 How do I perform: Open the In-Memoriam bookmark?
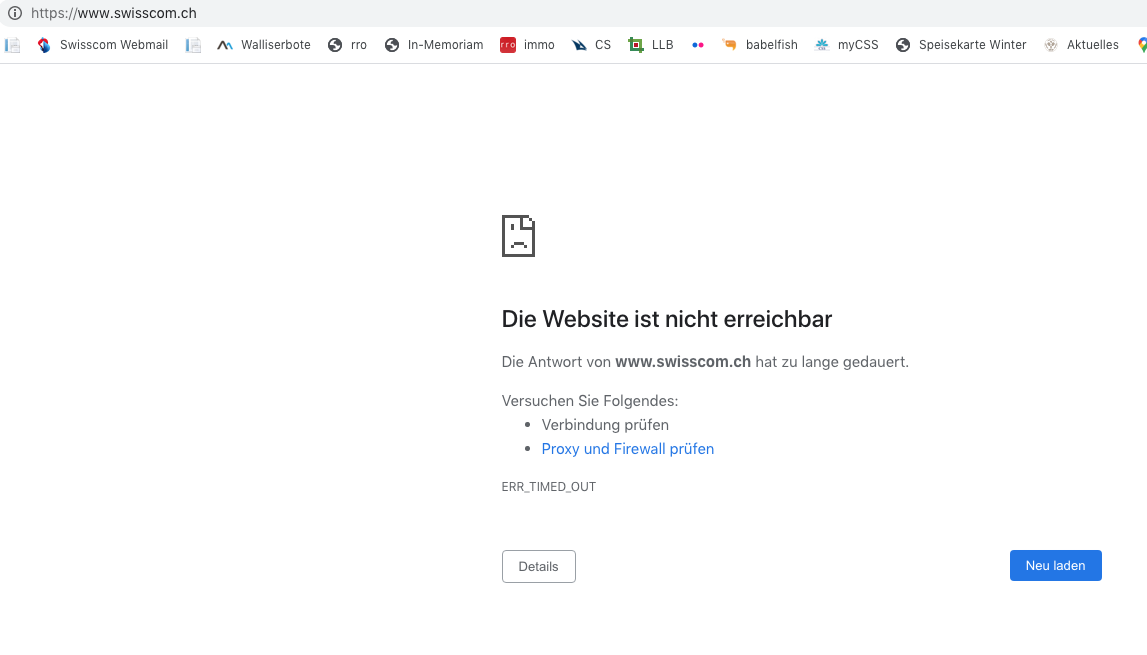[x=434, y=45]
